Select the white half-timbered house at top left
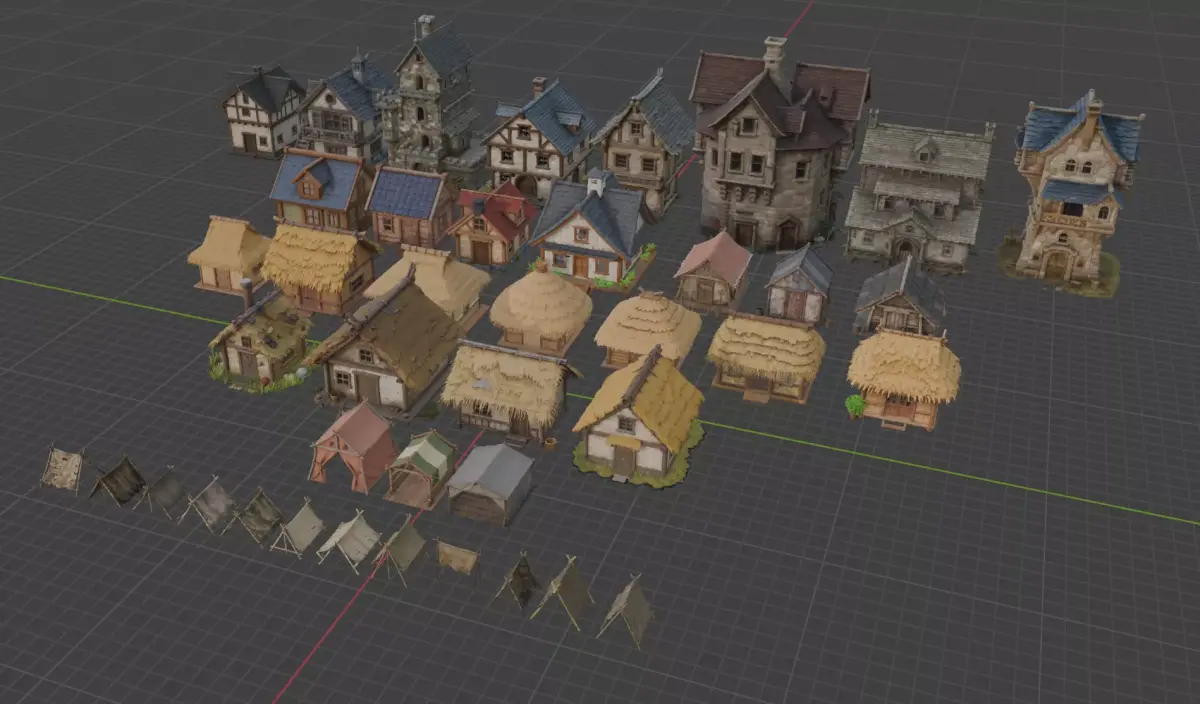The height and width of the screenshot is (704, 1200). pyautogui.click(x=263, y=110)
